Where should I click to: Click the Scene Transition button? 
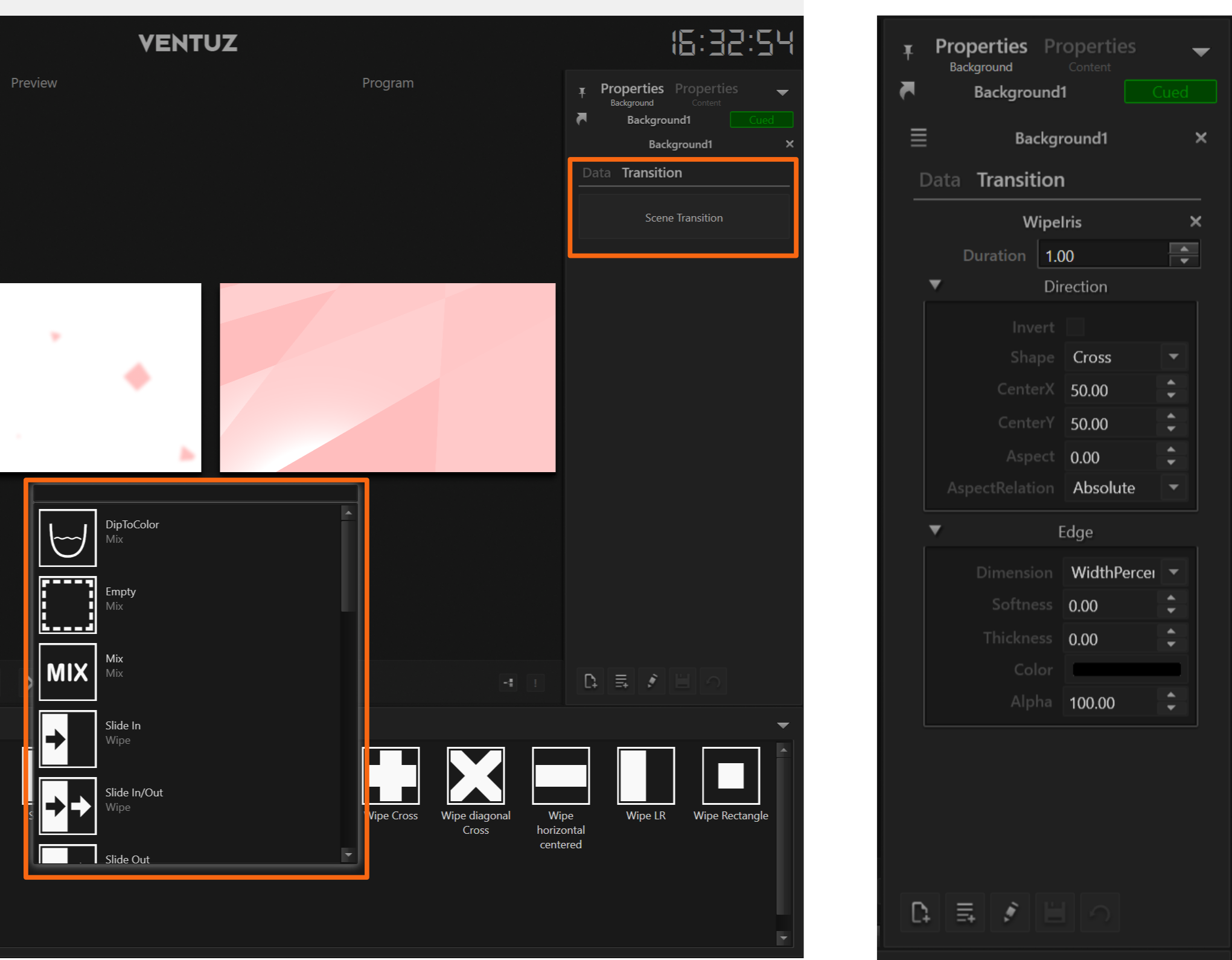[683, 217]
